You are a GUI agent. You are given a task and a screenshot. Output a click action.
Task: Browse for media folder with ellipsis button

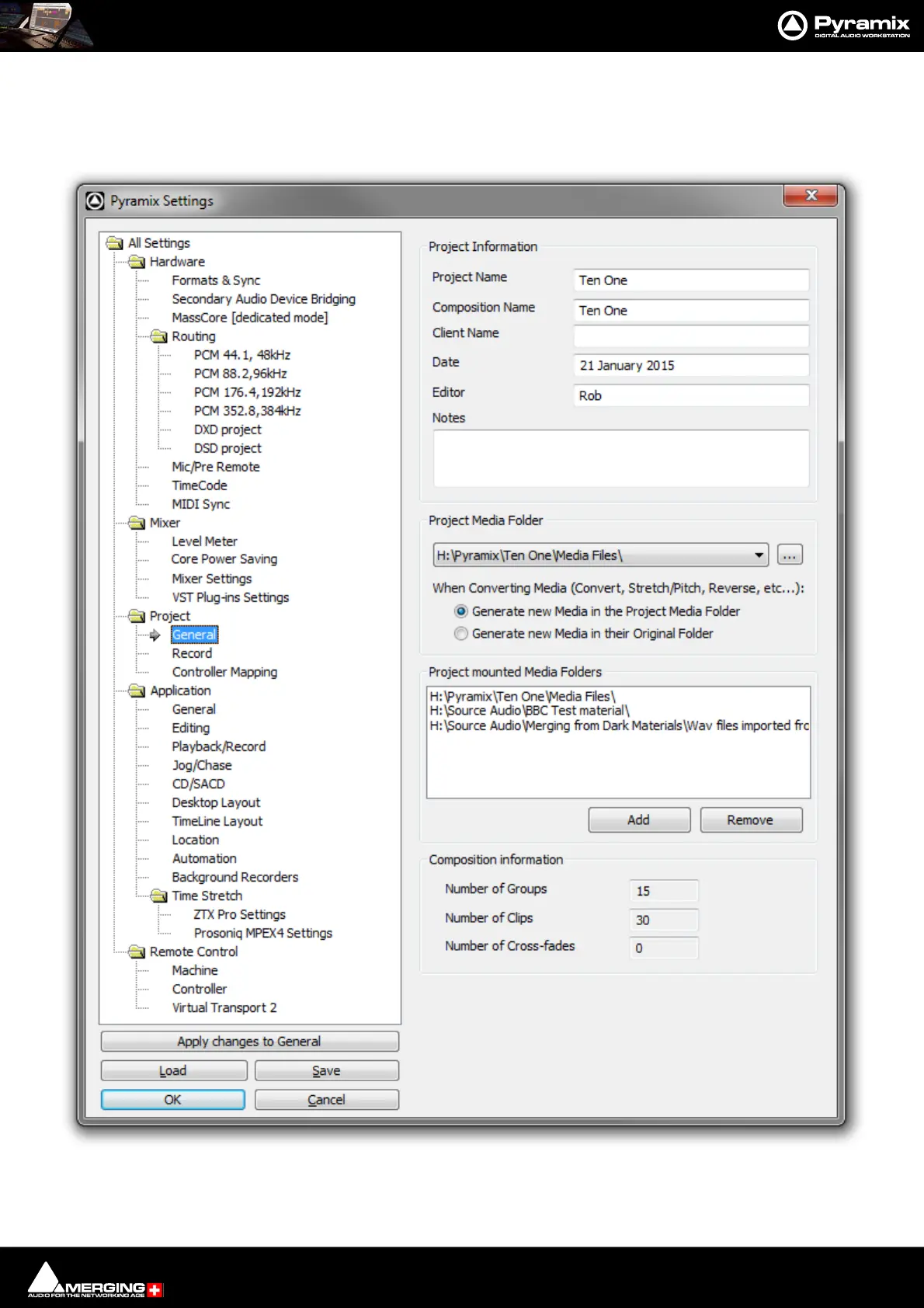789,555
